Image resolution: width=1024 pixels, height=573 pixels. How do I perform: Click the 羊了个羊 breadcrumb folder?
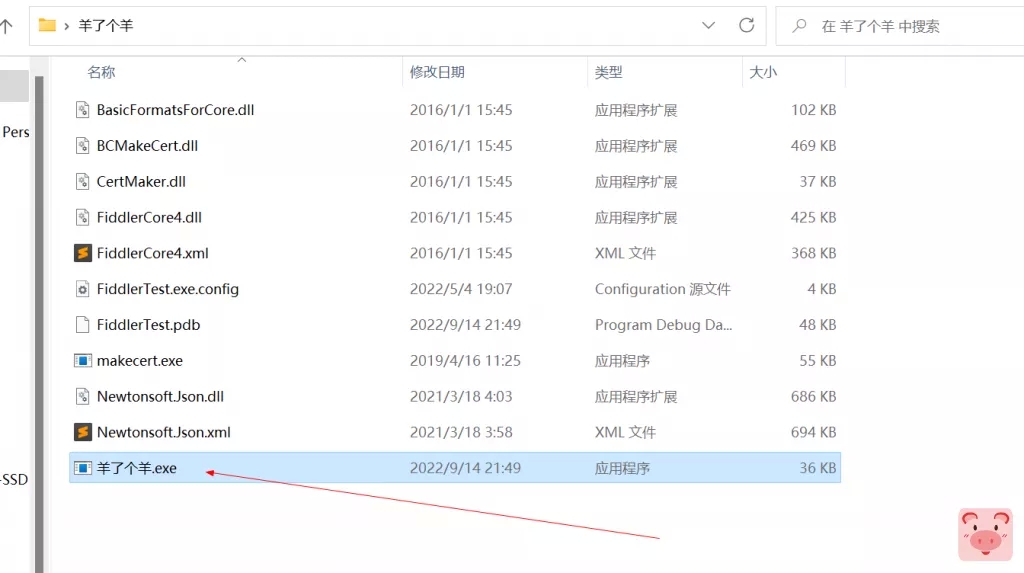tap(106, 26)
